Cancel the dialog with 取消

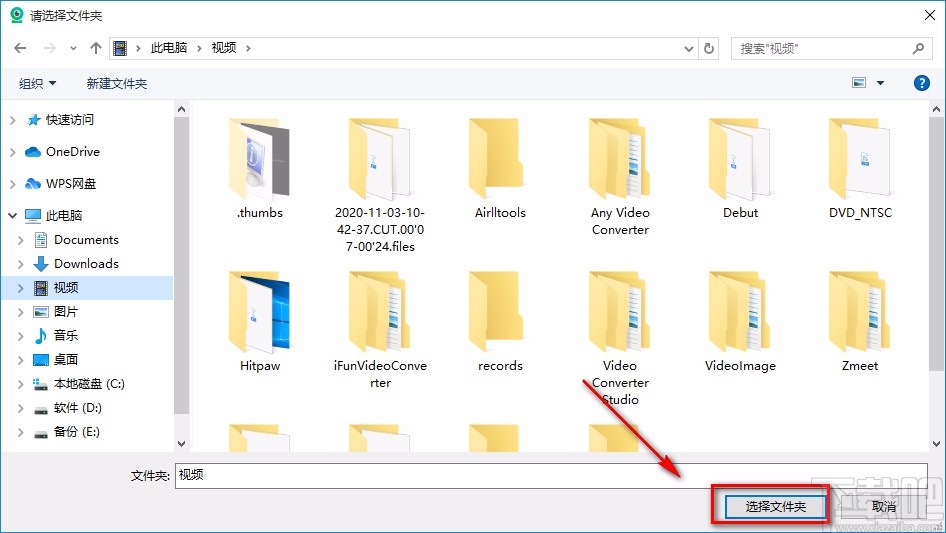(884, 506)
